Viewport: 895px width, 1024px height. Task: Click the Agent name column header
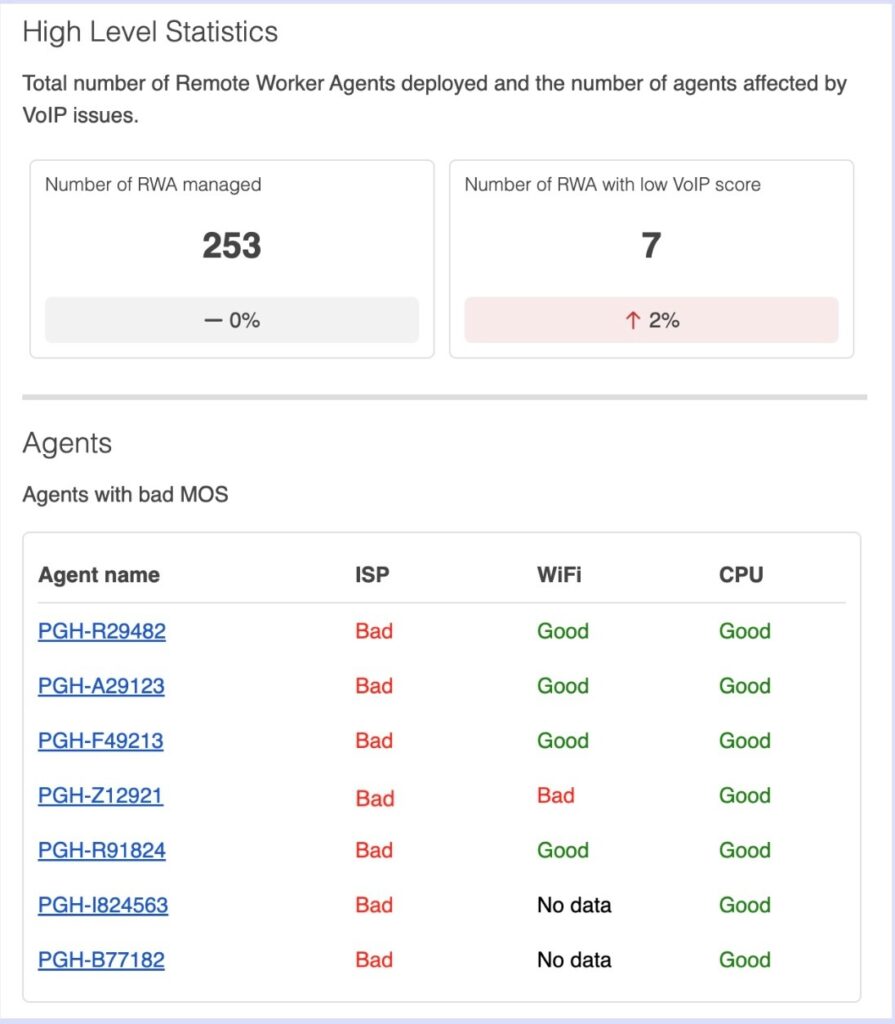pyautogui.click(x=99, y=575)
